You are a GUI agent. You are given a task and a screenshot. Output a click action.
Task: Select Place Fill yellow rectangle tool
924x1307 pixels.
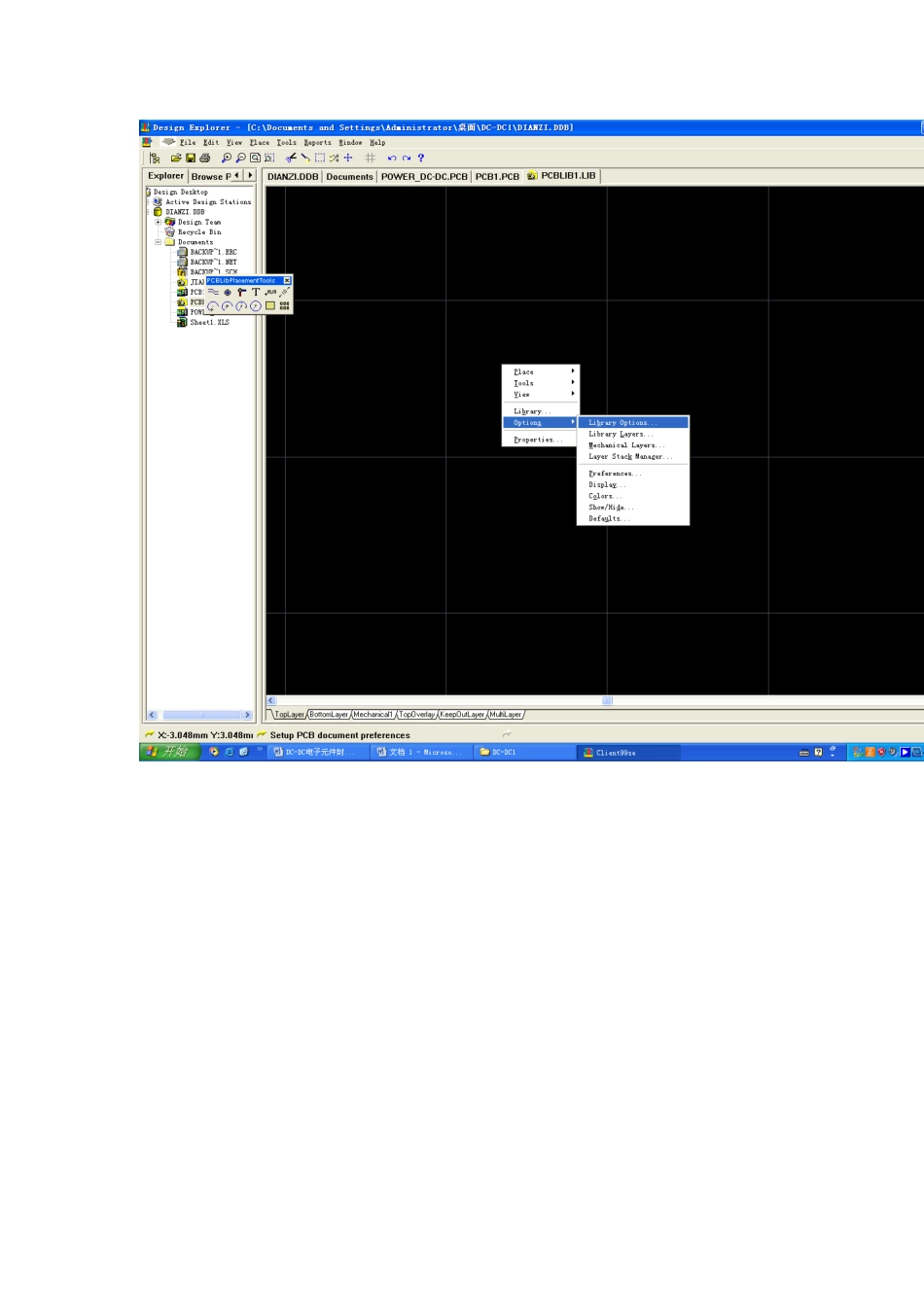click(270, 305)
